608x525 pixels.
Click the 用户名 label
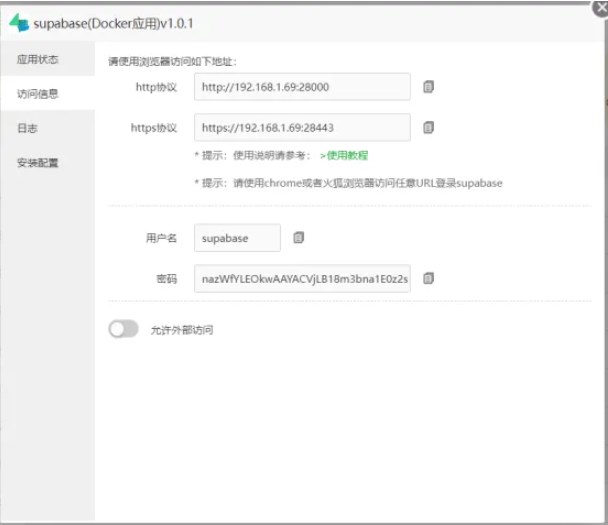coord(161,238)
